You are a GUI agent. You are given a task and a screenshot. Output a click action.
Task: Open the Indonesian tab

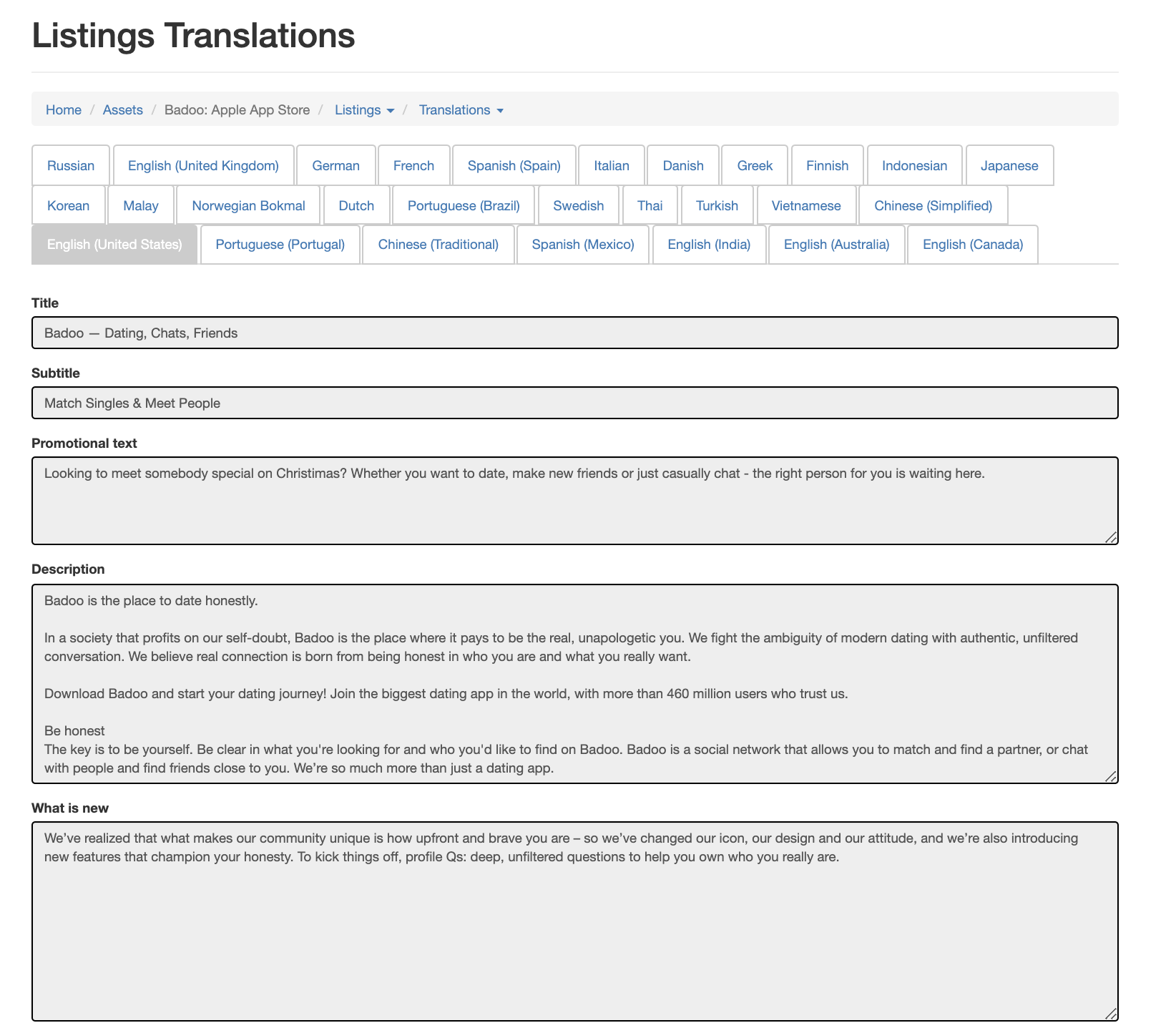[x=915, y=165]
